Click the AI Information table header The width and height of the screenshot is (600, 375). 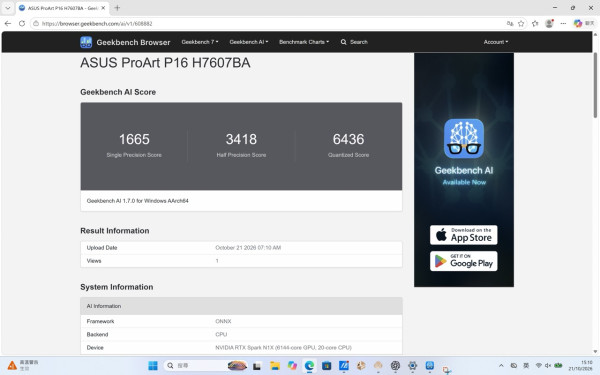point(241,306)
